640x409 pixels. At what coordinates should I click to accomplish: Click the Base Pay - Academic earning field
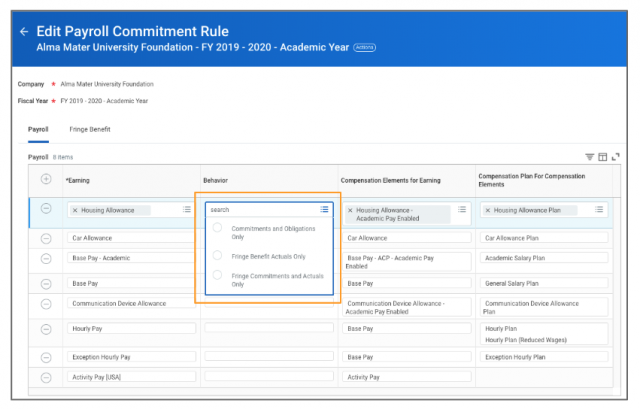(131, 258)
